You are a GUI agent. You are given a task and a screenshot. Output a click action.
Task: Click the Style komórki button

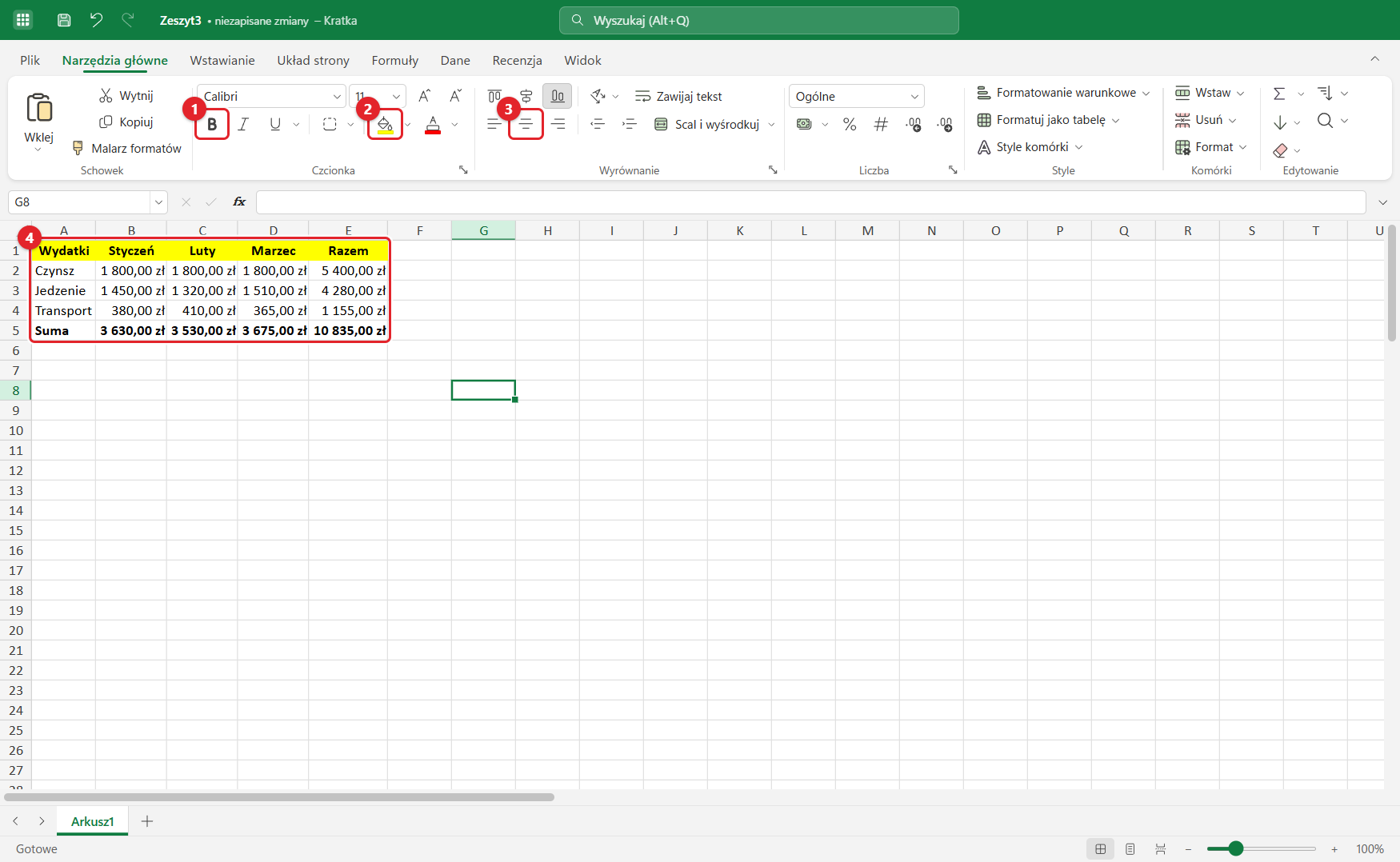(x=1030, y=147)
